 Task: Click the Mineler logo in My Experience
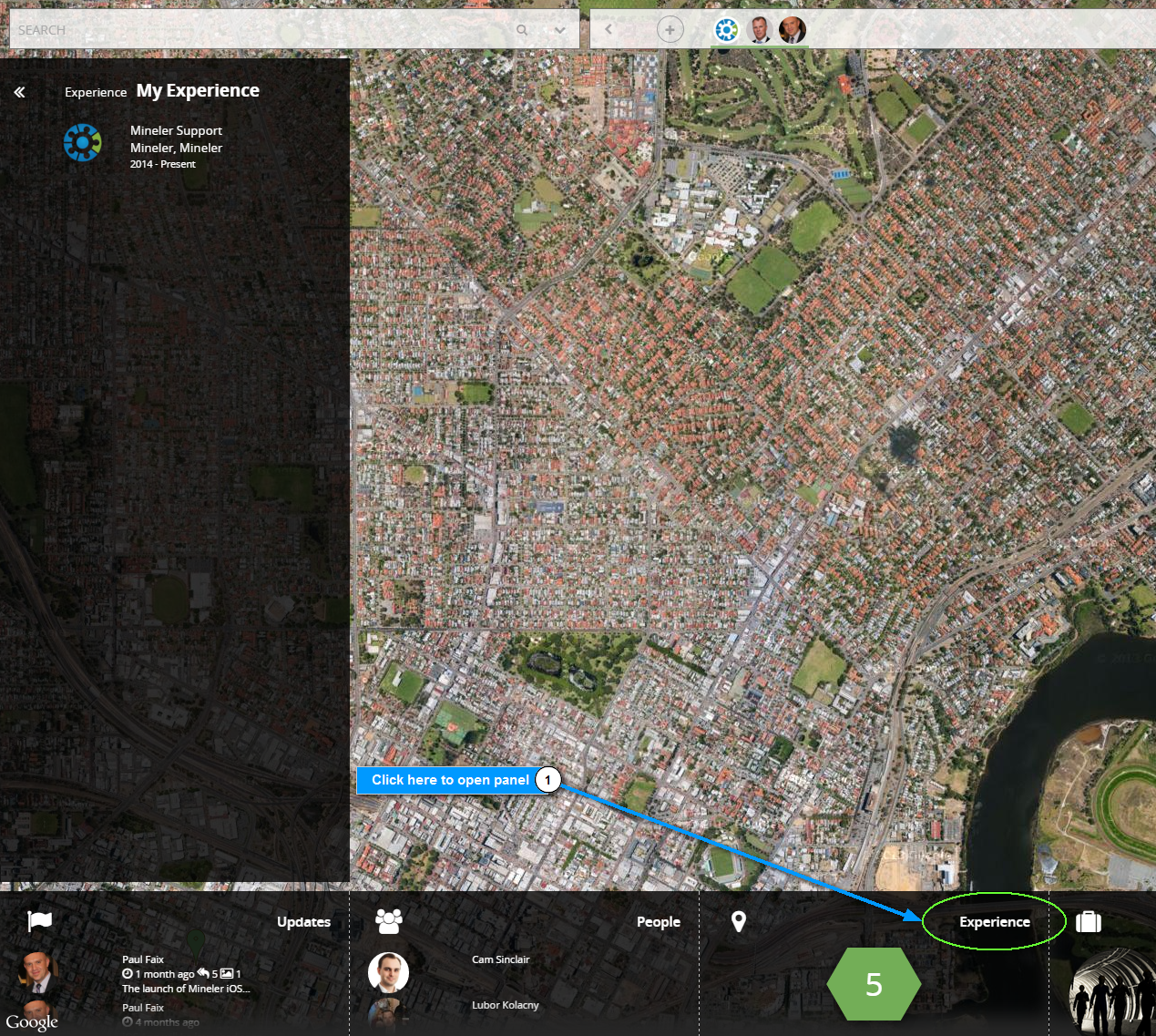tap(82, 143)
